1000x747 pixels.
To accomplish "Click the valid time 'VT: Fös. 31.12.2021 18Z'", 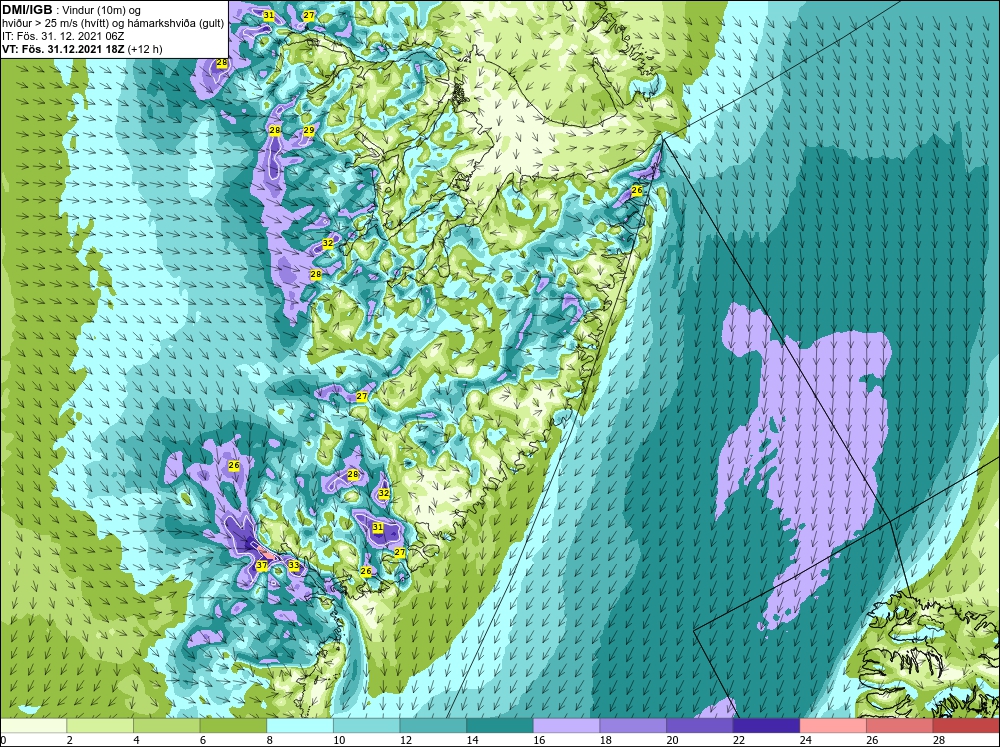I will pos(64,49).
